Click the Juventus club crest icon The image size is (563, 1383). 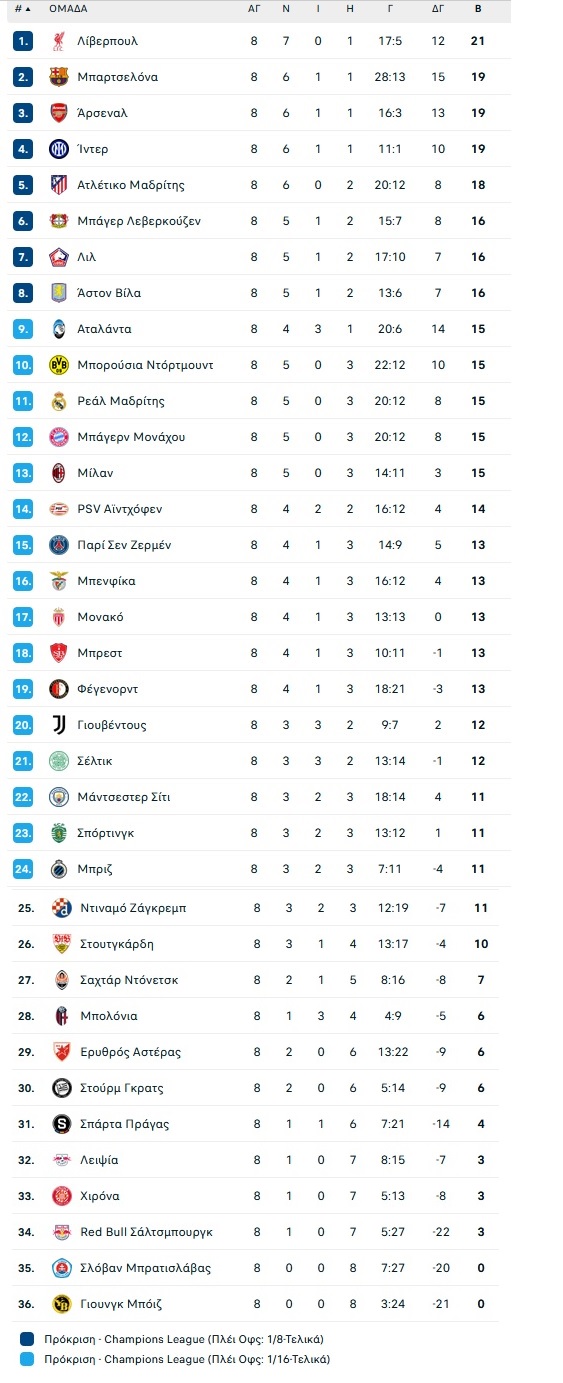pyautogui.click(x=58, y=725)
